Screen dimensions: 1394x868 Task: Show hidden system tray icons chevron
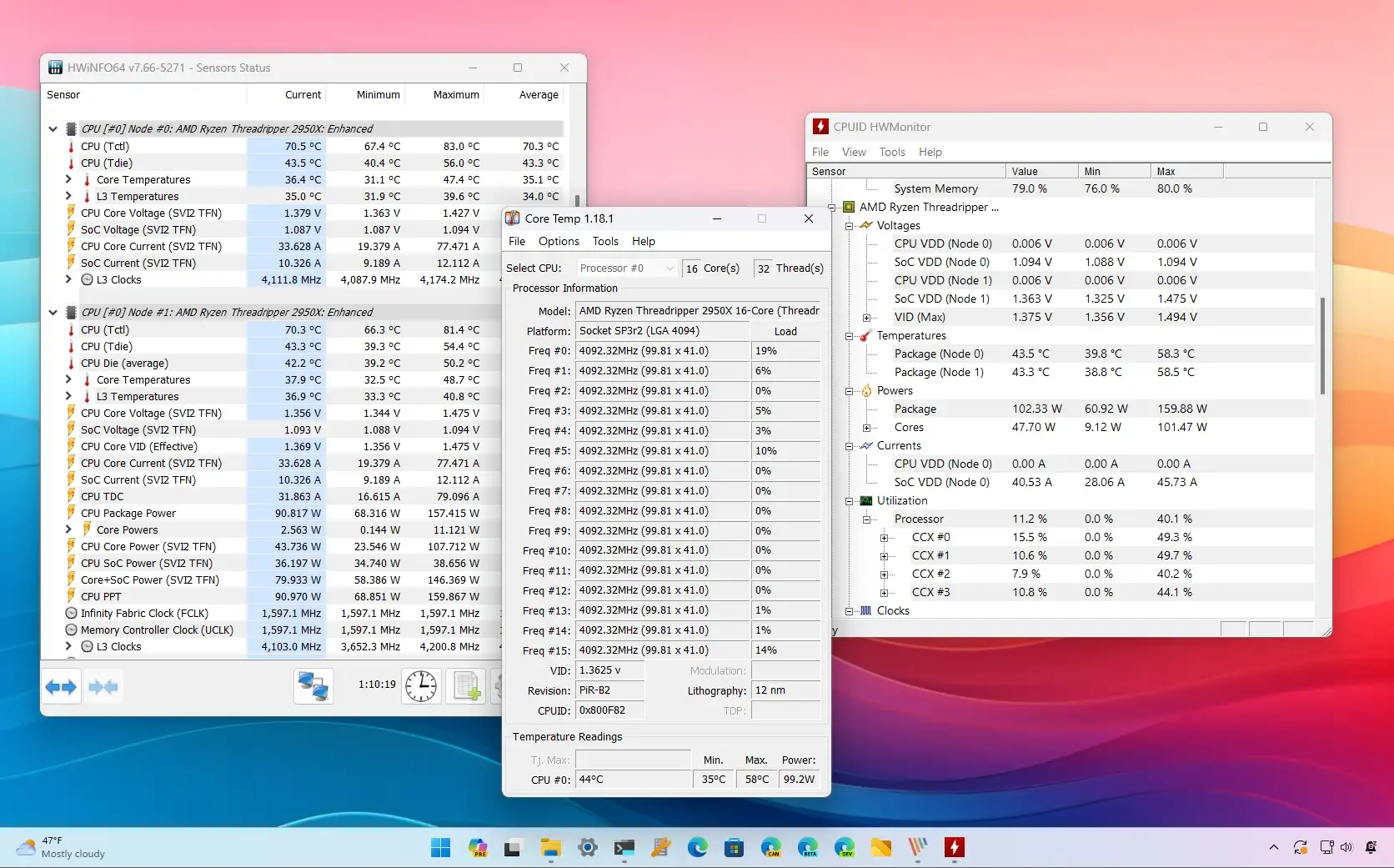(1273, 848)
